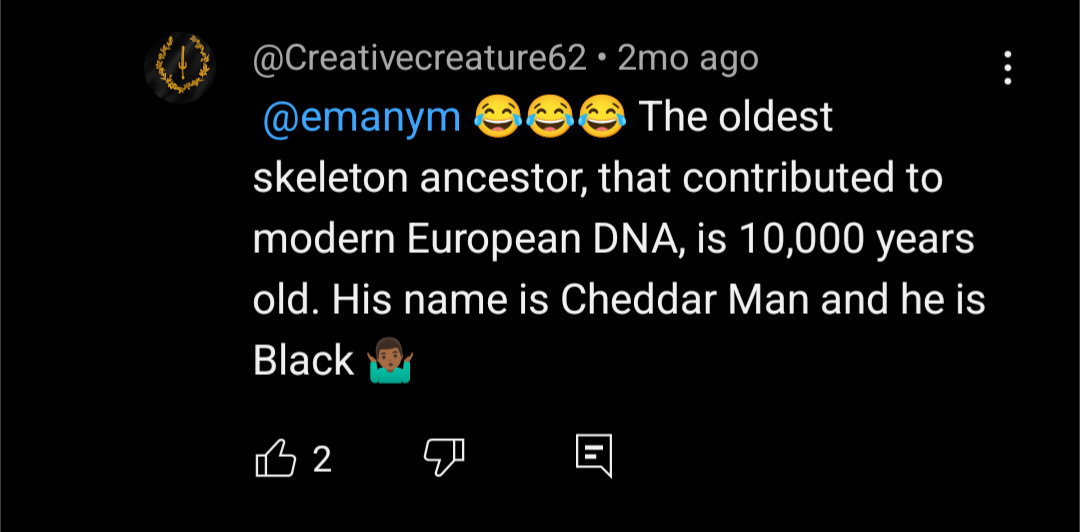This screenshot has width=1080, height=532.
Task: Click the "10,000 years" text
Action: [856, 240]
